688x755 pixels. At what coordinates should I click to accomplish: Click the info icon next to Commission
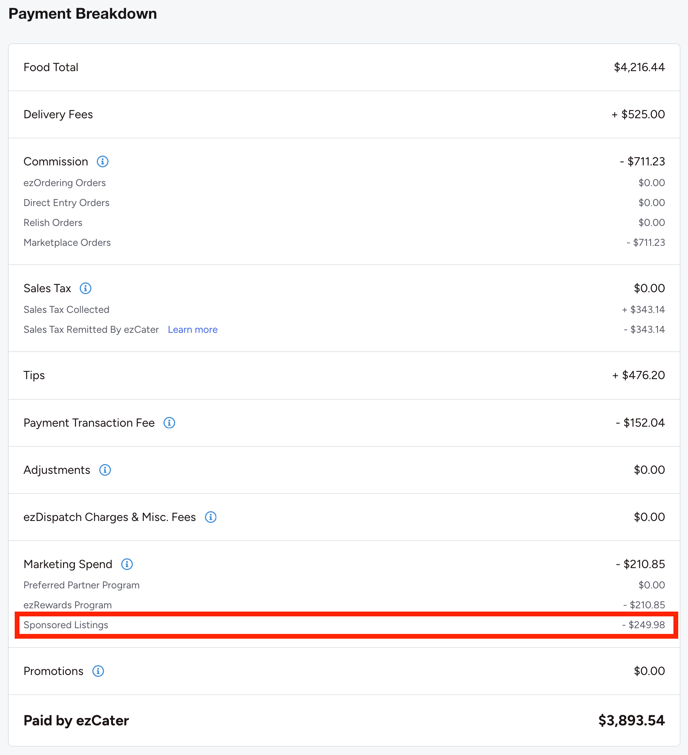coord(102,162)
